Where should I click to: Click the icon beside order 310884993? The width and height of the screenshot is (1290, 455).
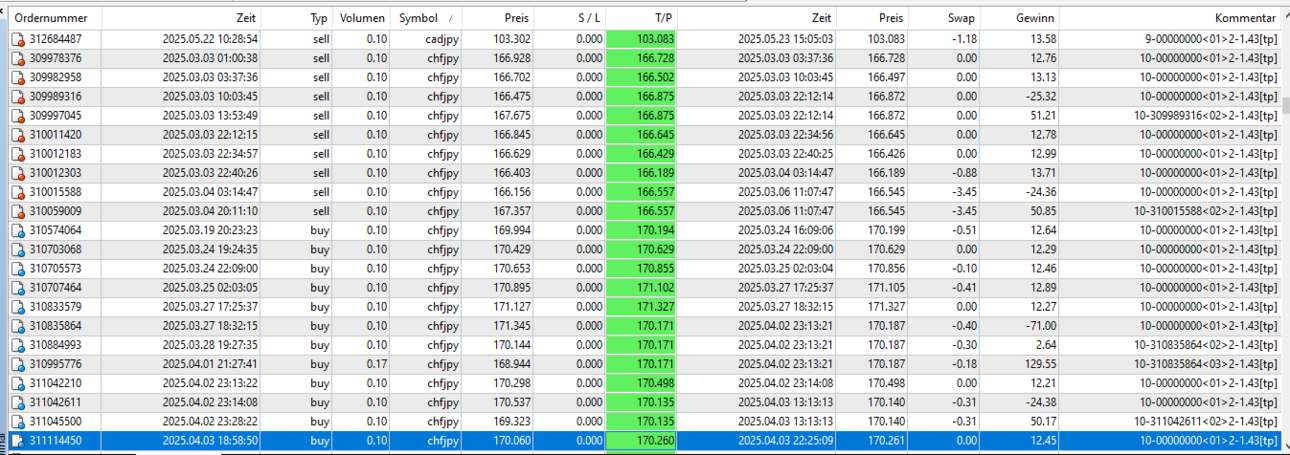[x=17, y=344]
